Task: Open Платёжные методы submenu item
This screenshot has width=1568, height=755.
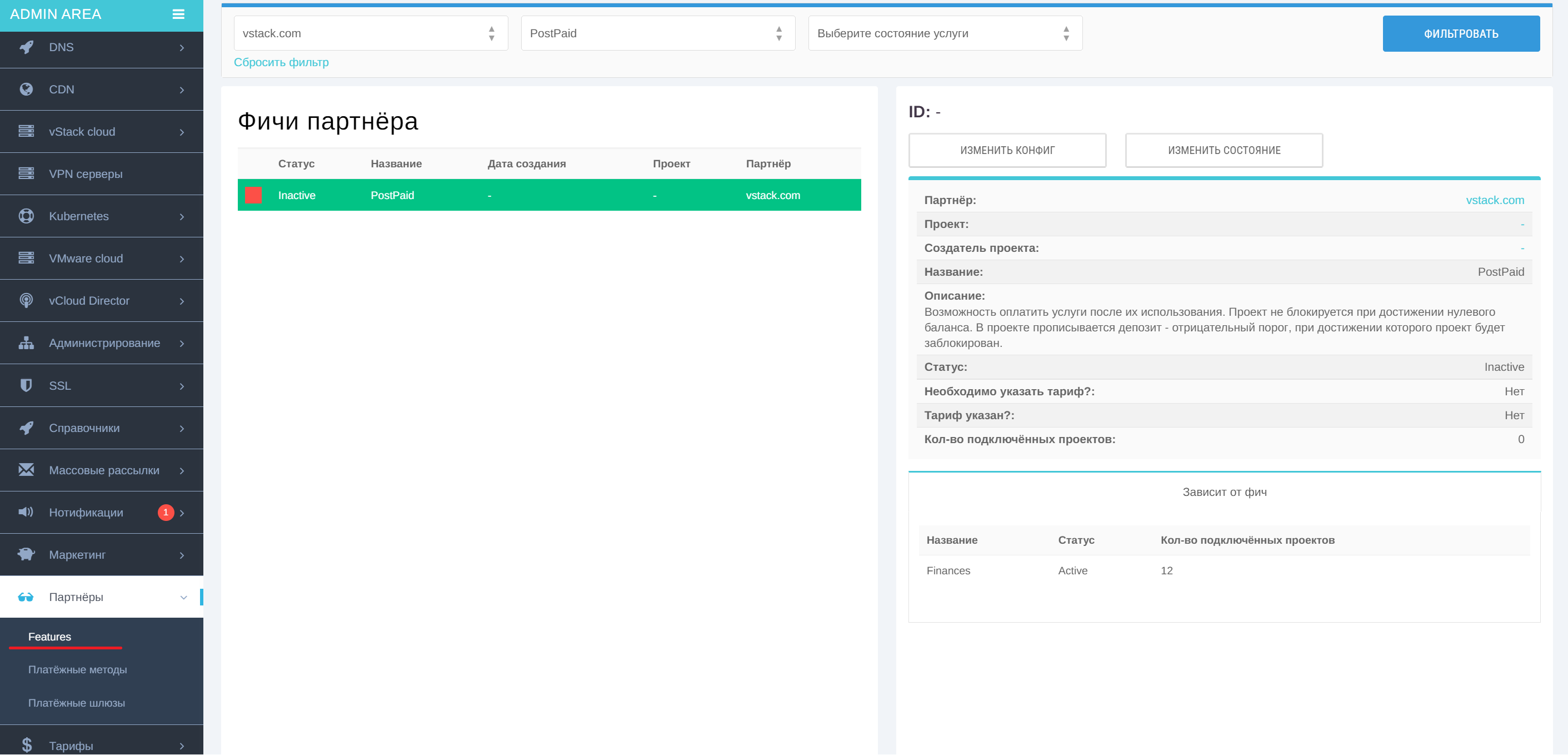Action: click(77, 670)
